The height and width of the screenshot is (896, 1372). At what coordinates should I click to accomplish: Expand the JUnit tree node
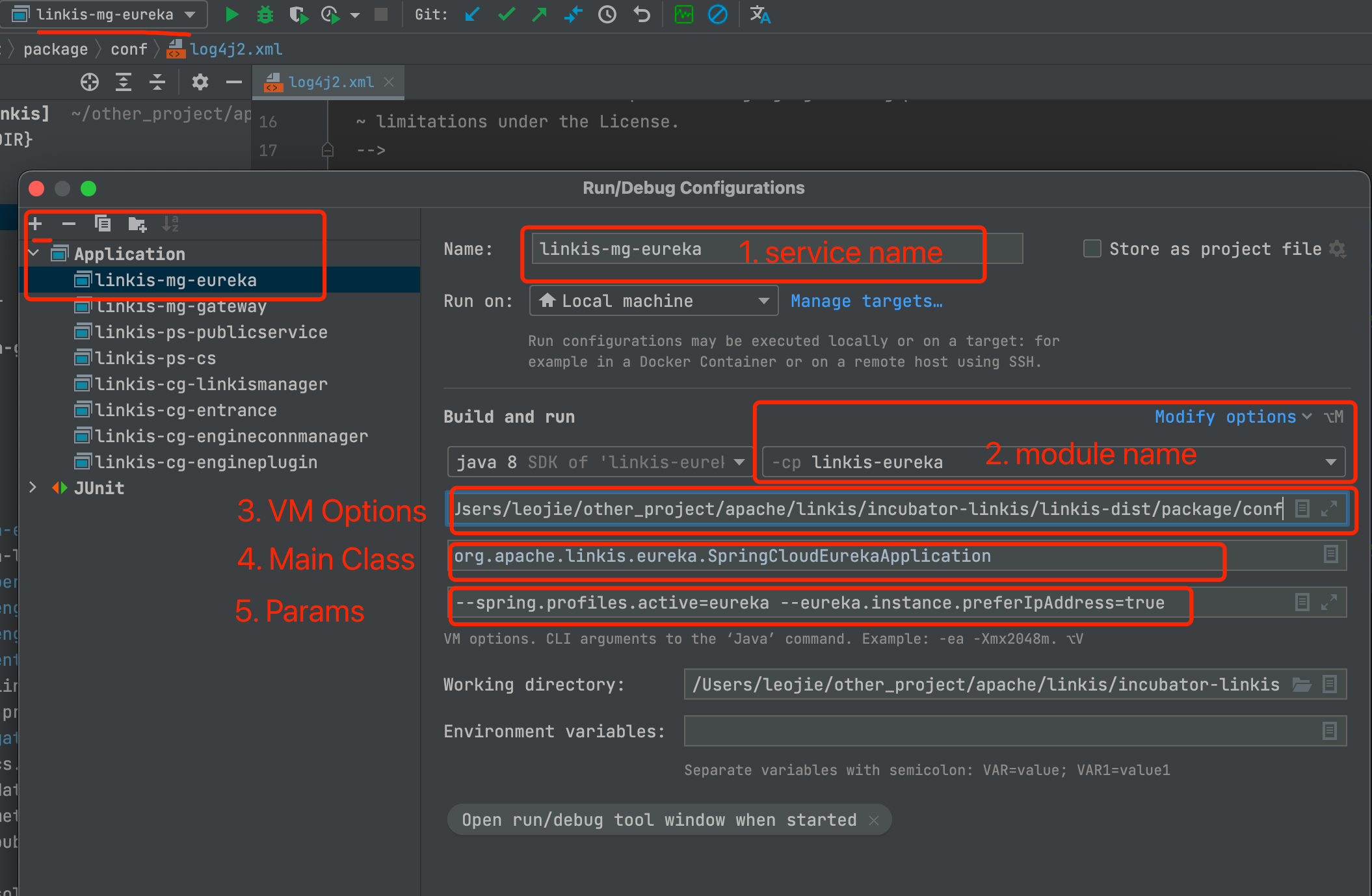point(33,488)
